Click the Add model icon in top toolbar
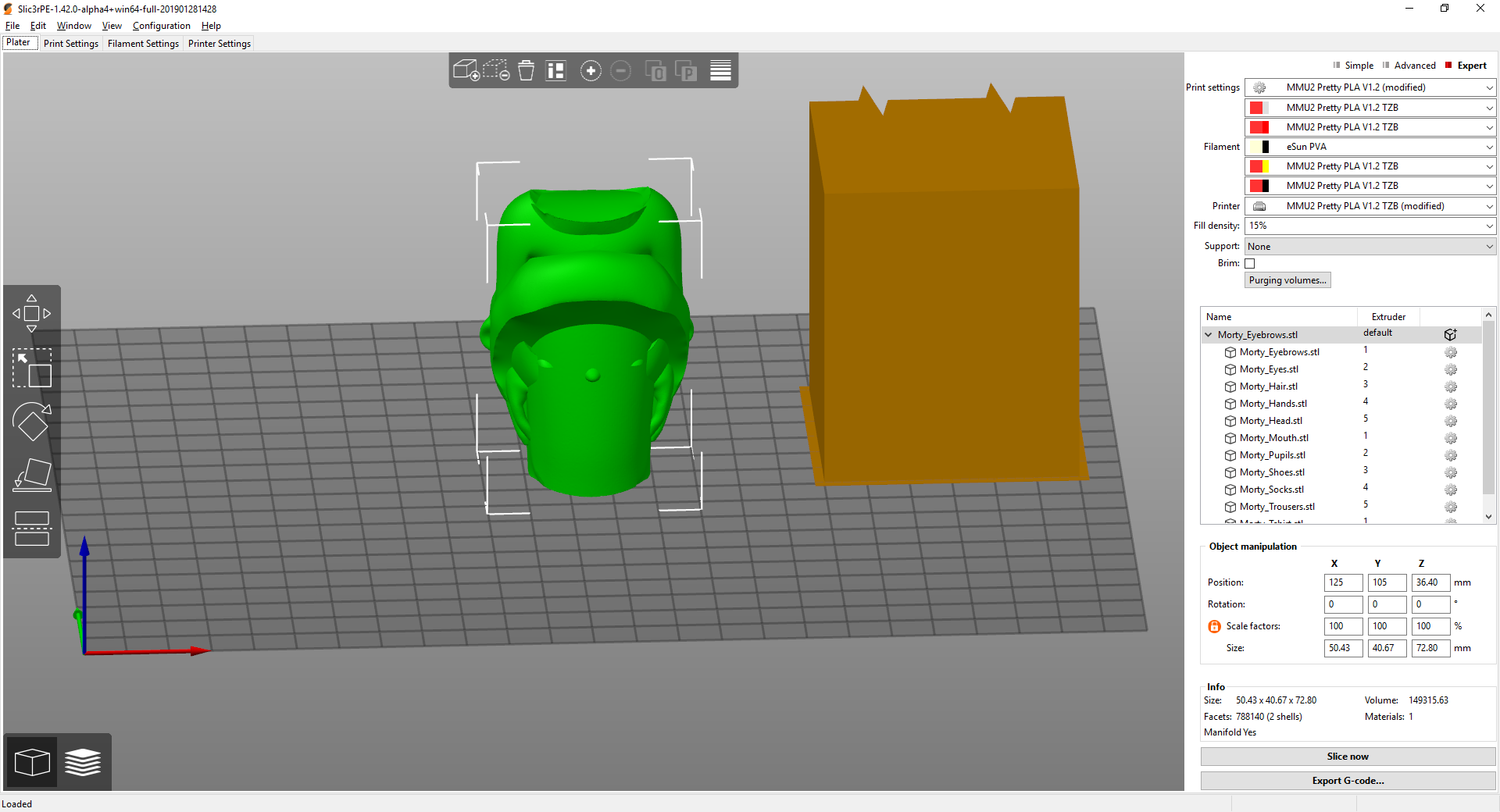The image size is (1500, 812). [x=467, y=70]
